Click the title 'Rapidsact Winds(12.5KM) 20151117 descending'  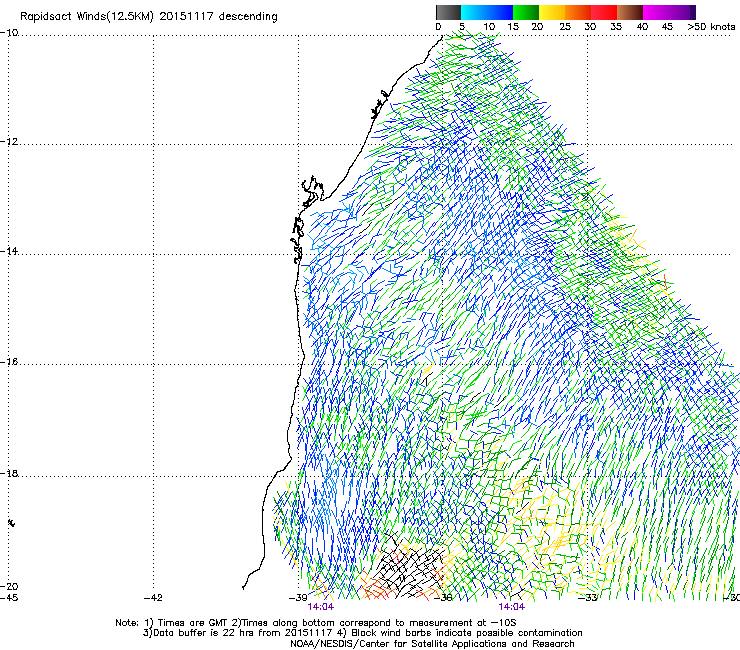149,17
